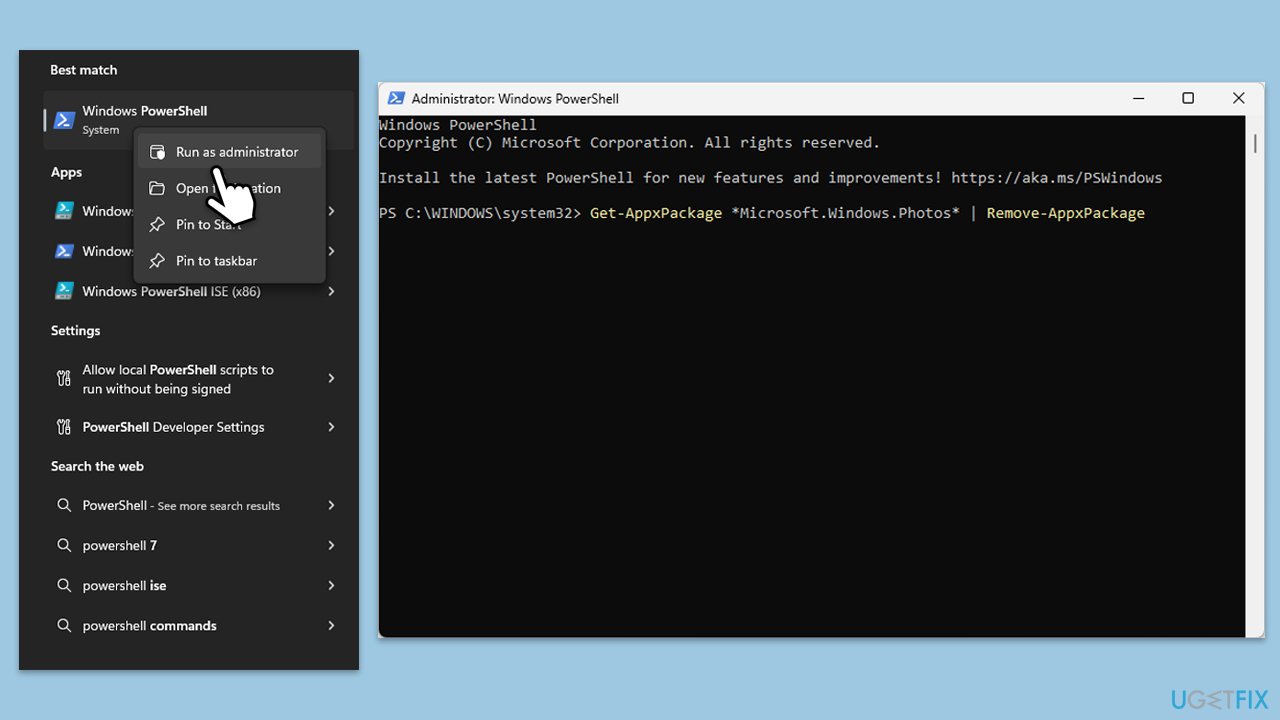Choose Pin to Start
Screen dimensions: 1280x720
tap(230, 224)
